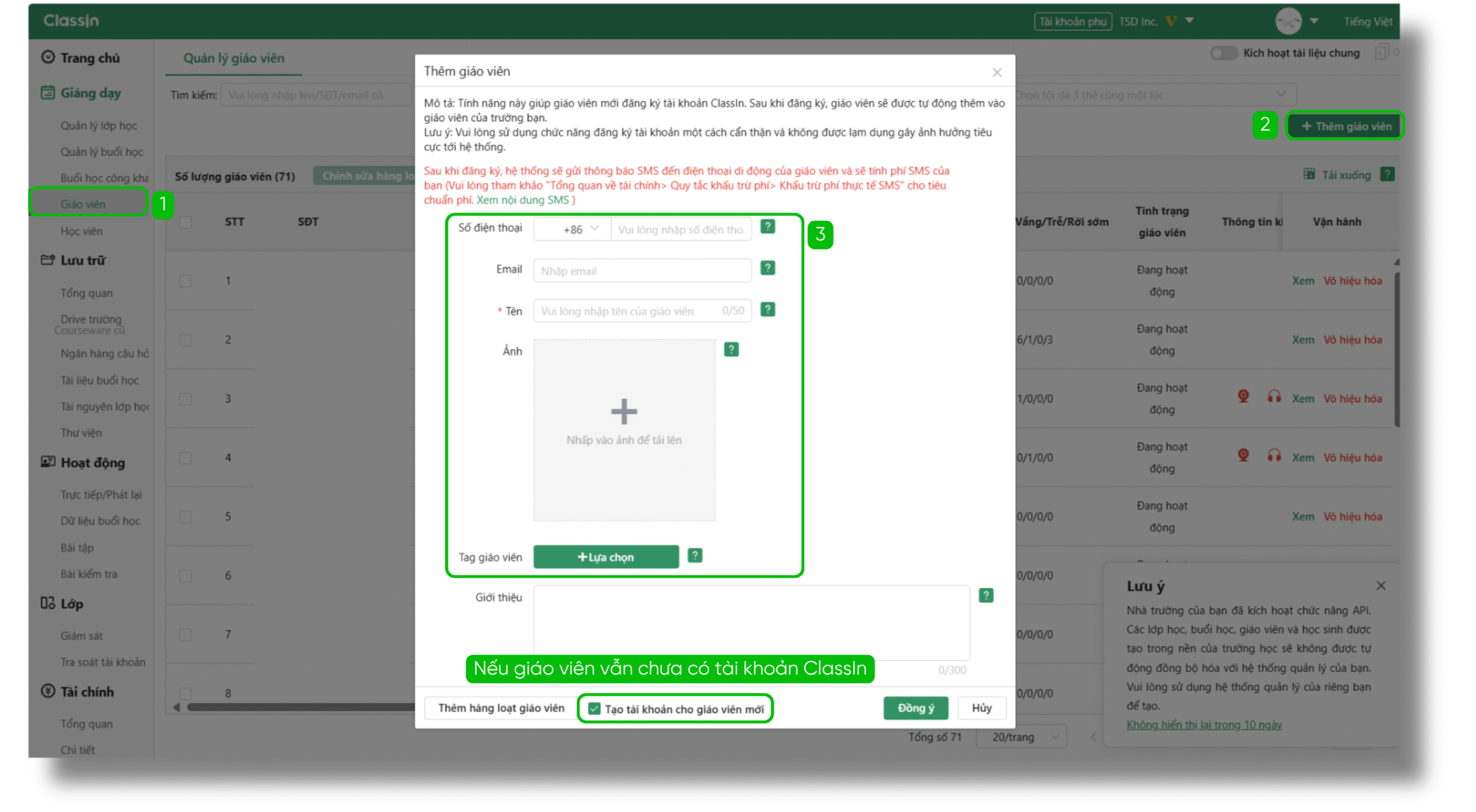1476x812 pixels.
Task: Click the headphone icon in row 3
Action: click(1274, 396)
